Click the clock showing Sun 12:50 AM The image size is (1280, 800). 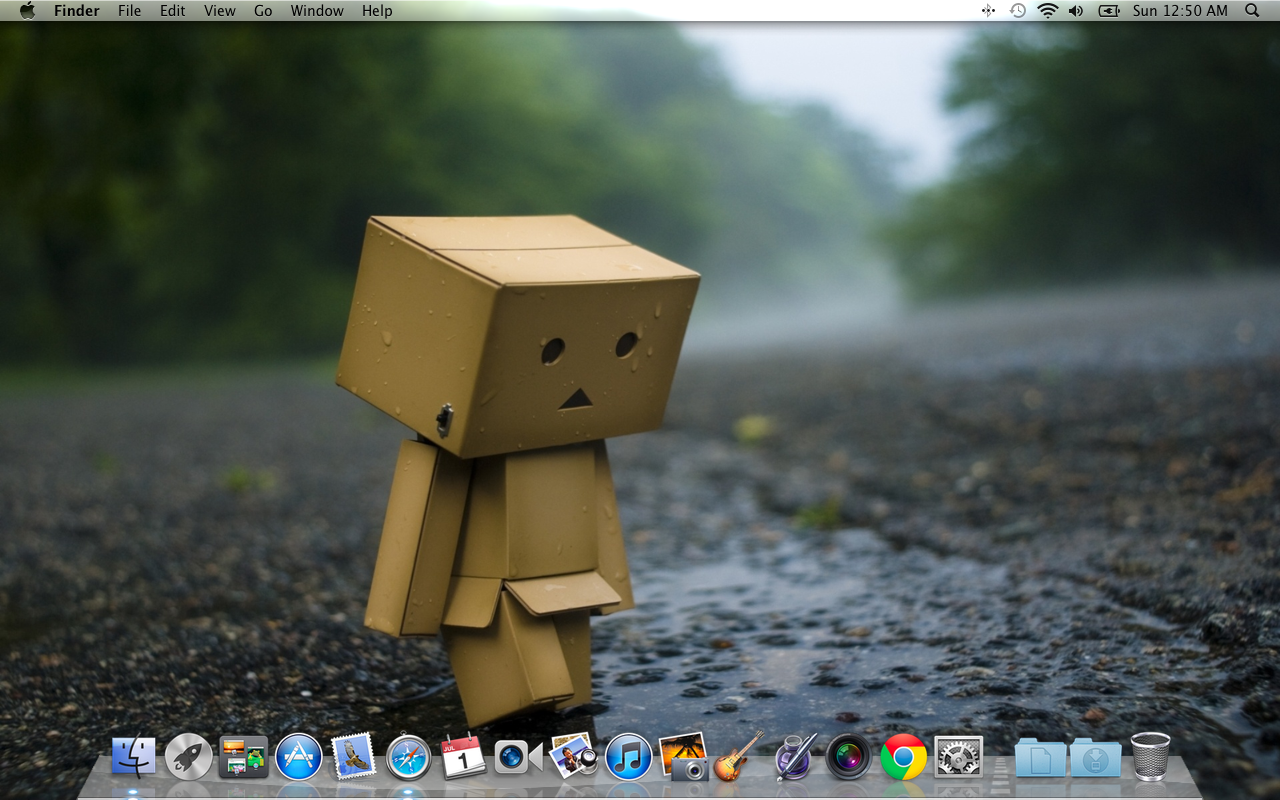click(x=1180, y=11)
